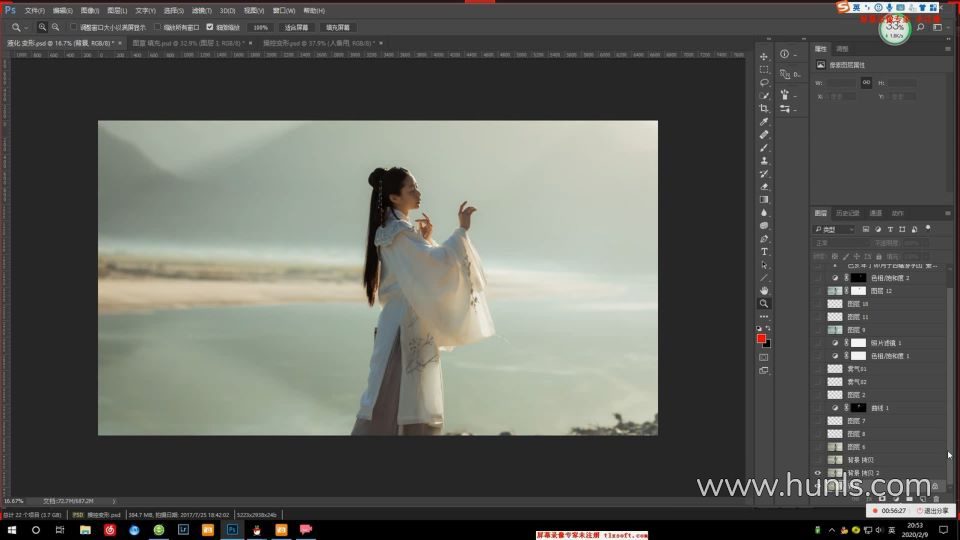Open the Windows Start menu

[x=11, y=530]
